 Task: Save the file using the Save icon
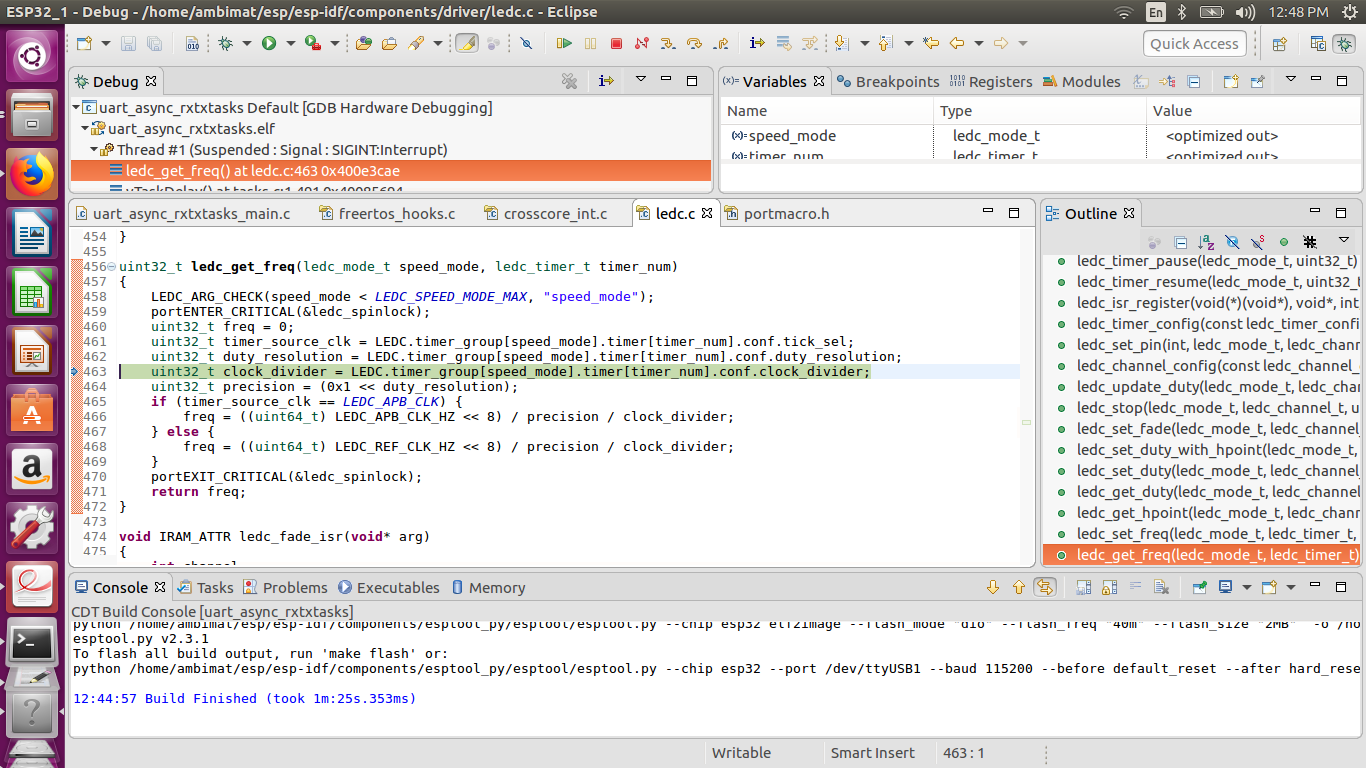tap(130, 43)
